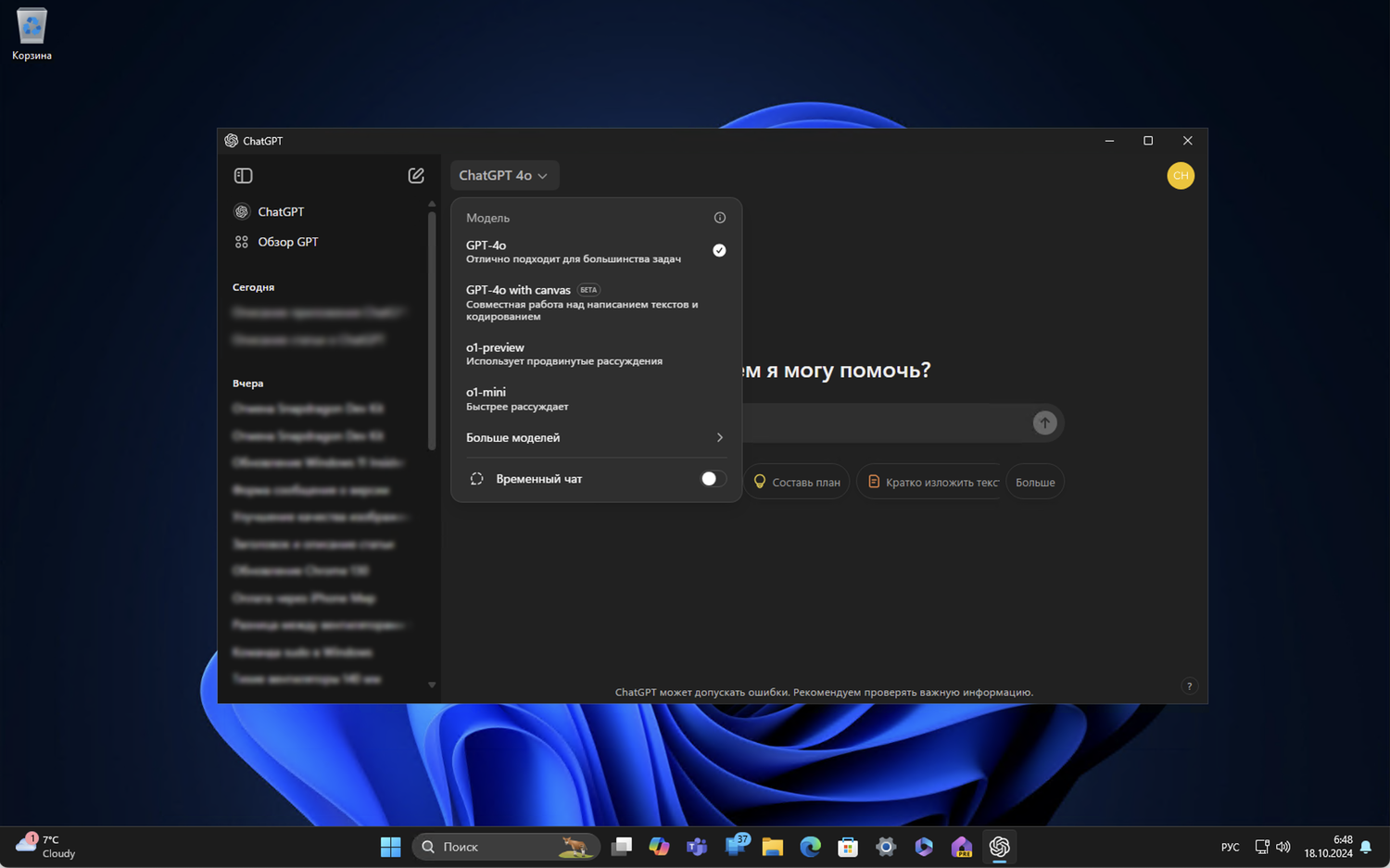
Task: Open the Корзина recycle bin on desktop
Action: 32,34
